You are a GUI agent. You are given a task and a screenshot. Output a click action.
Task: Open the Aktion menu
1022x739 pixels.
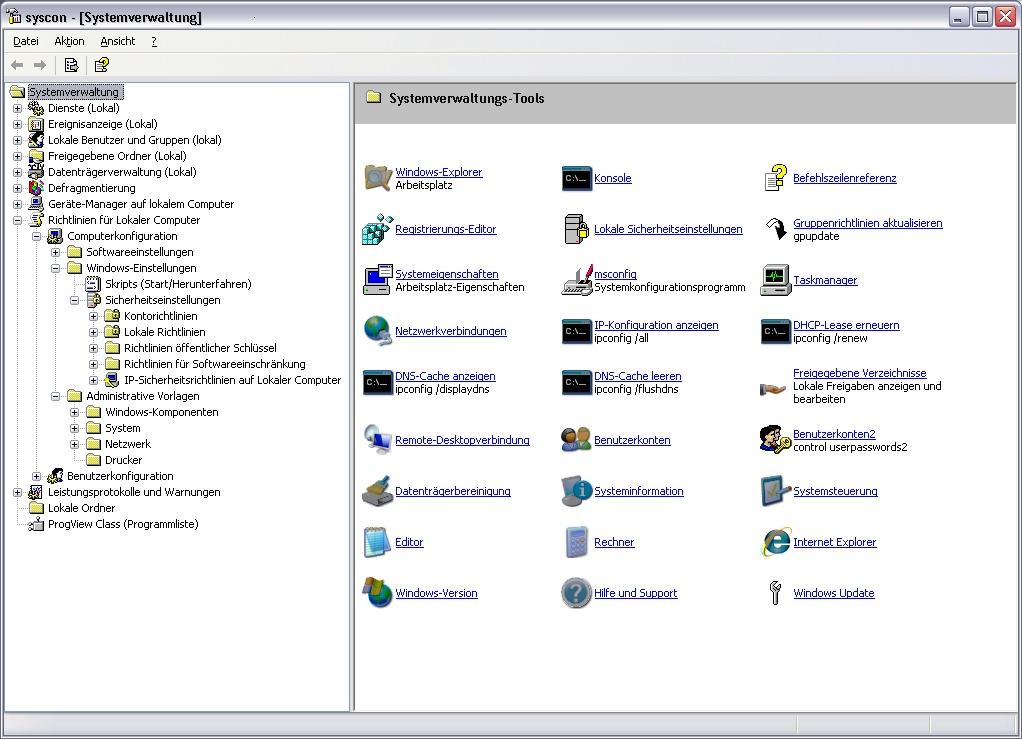tap(69, 41)
